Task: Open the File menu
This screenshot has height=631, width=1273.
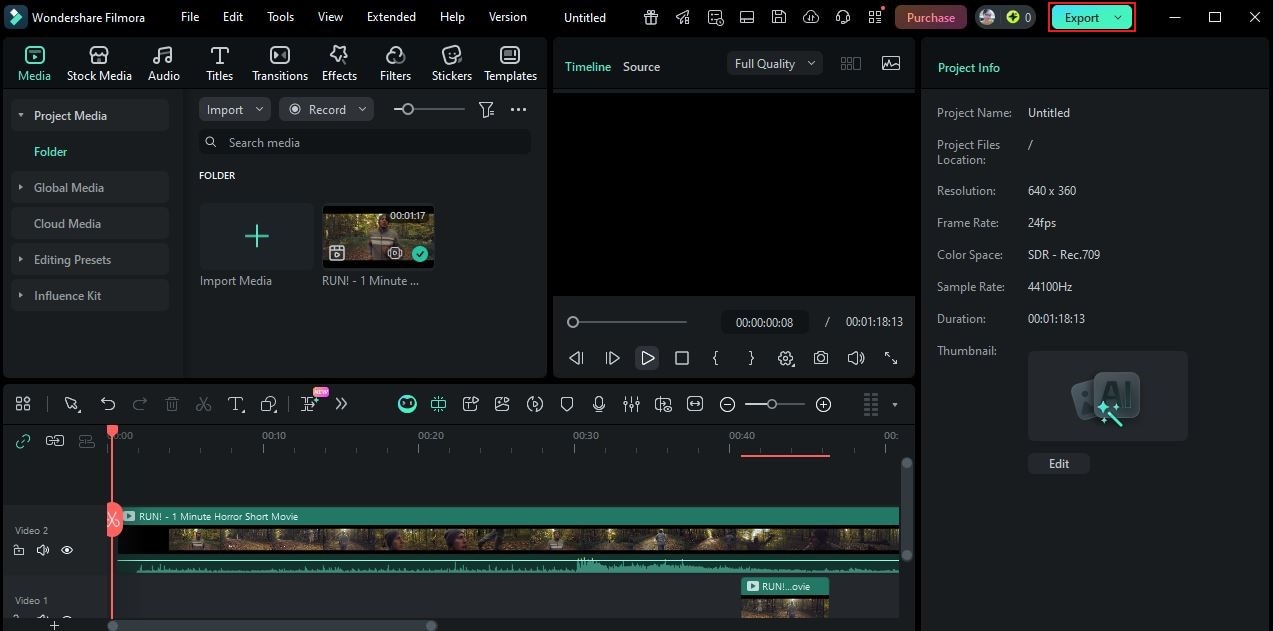Action: [x=190, y=17]
